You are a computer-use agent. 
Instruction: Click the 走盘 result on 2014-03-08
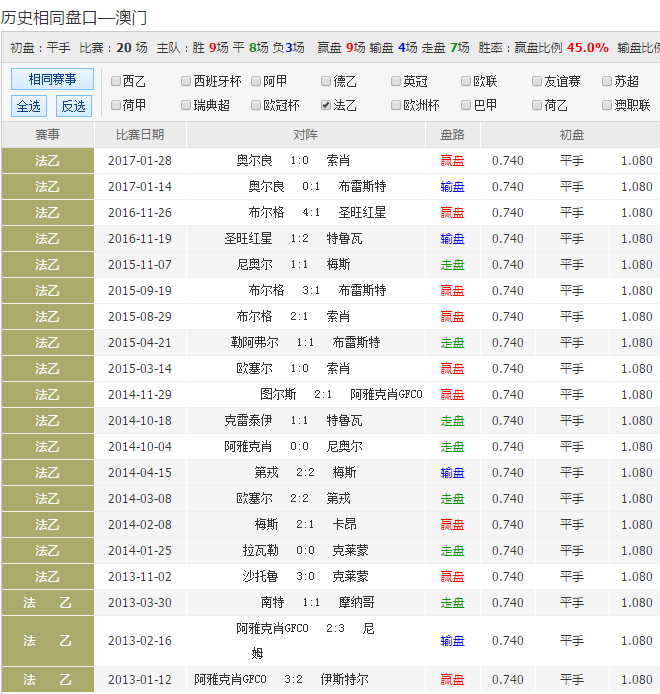point(452,499)
